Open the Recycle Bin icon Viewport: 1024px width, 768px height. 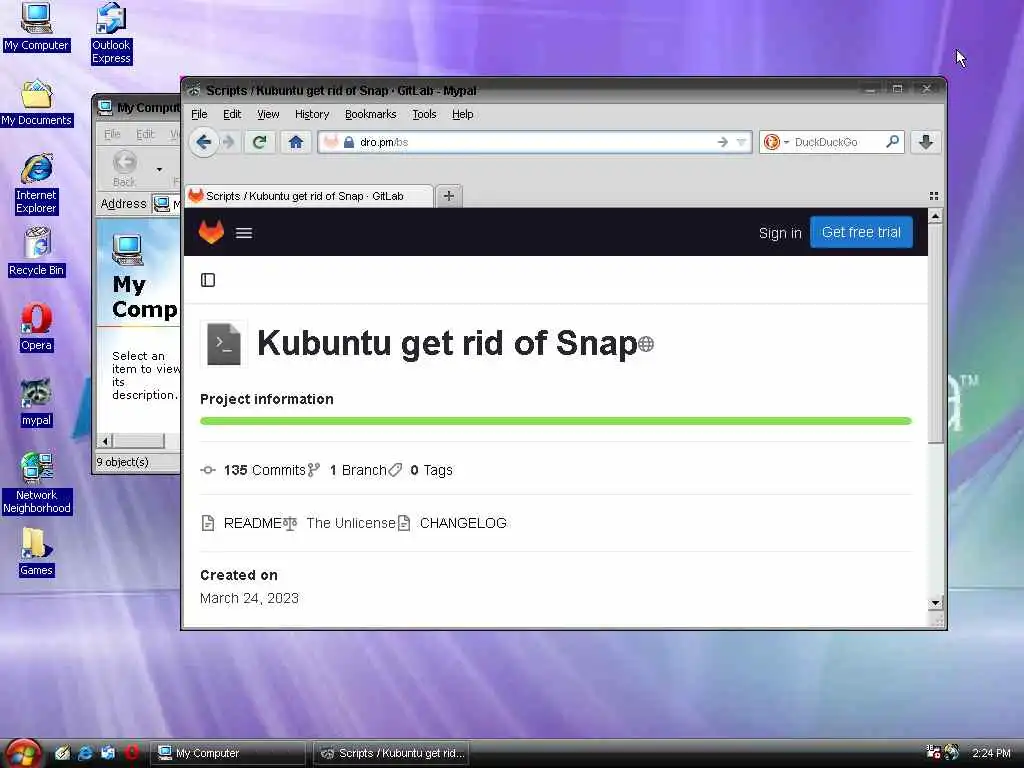[36, 252]
